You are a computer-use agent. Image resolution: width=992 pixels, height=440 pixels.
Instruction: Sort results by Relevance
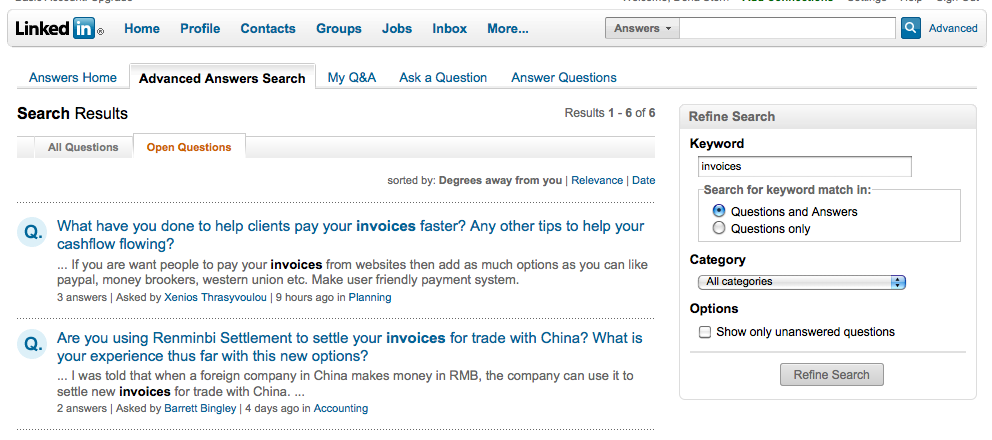point(597,180)
